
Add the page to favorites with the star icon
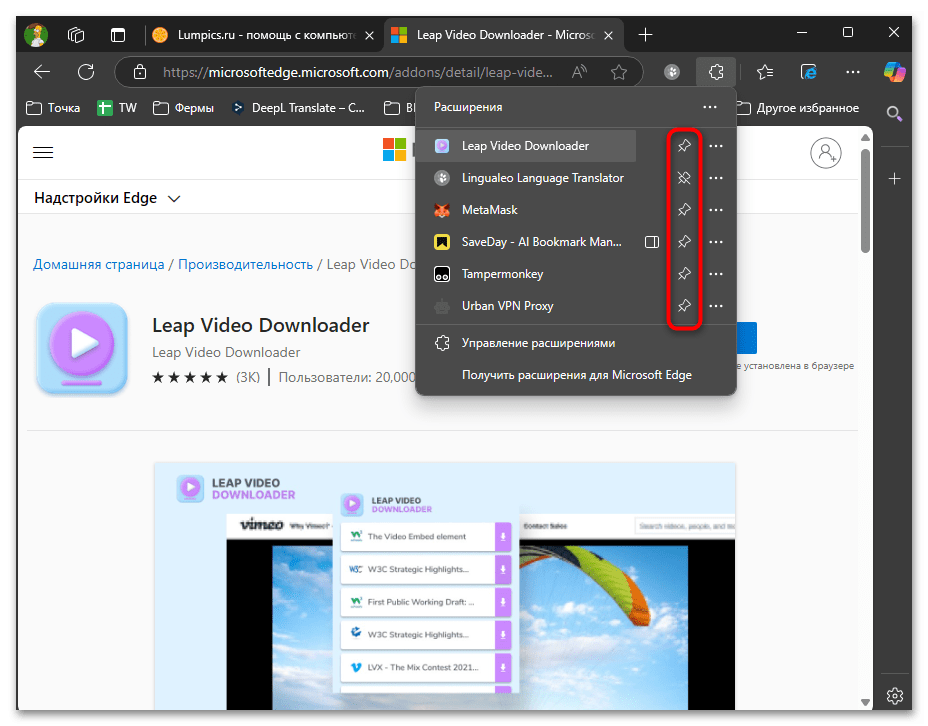pyautogui.click(x=619, y=72)
